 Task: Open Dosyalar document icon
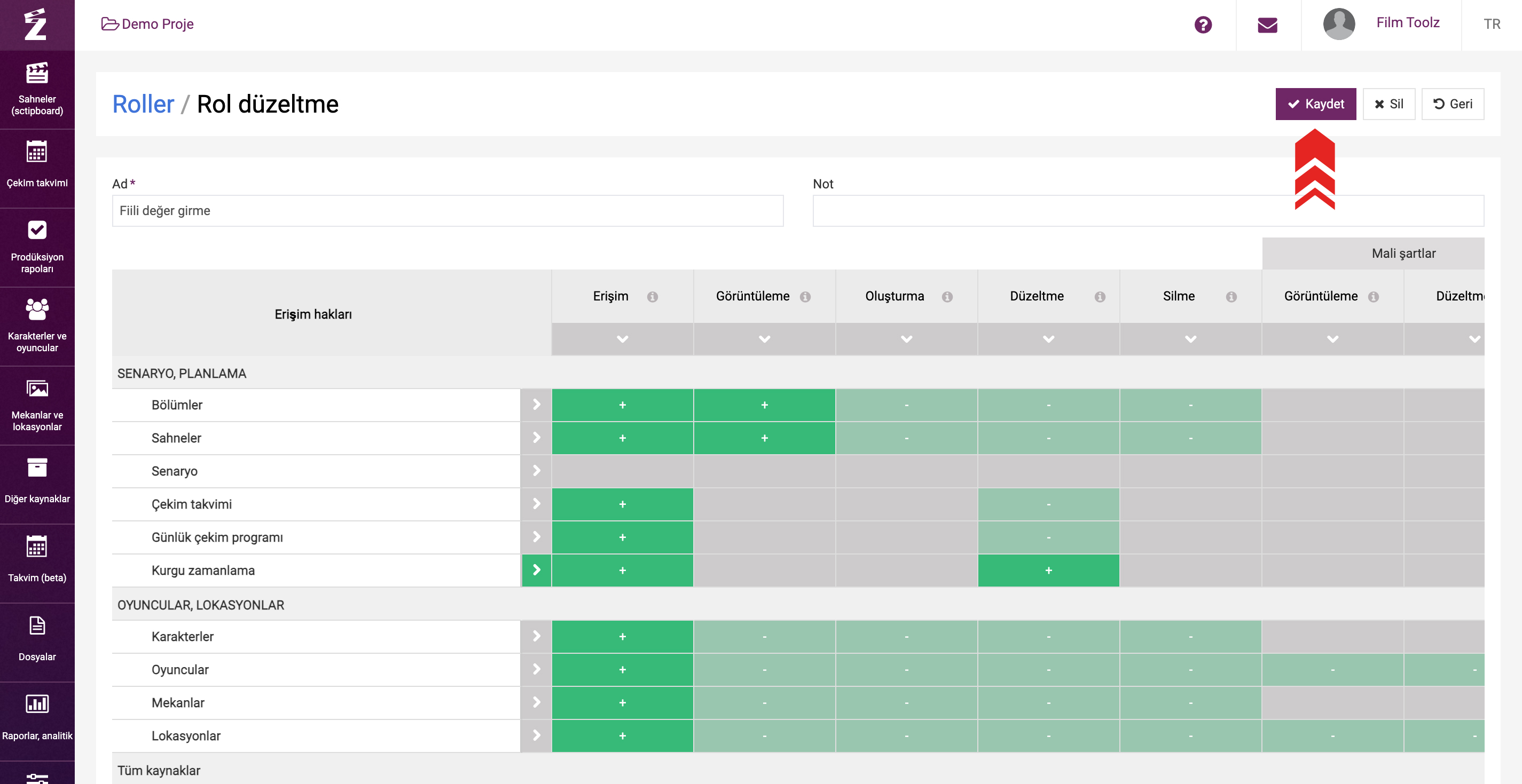pyautogui.click(x=37, y=625)
